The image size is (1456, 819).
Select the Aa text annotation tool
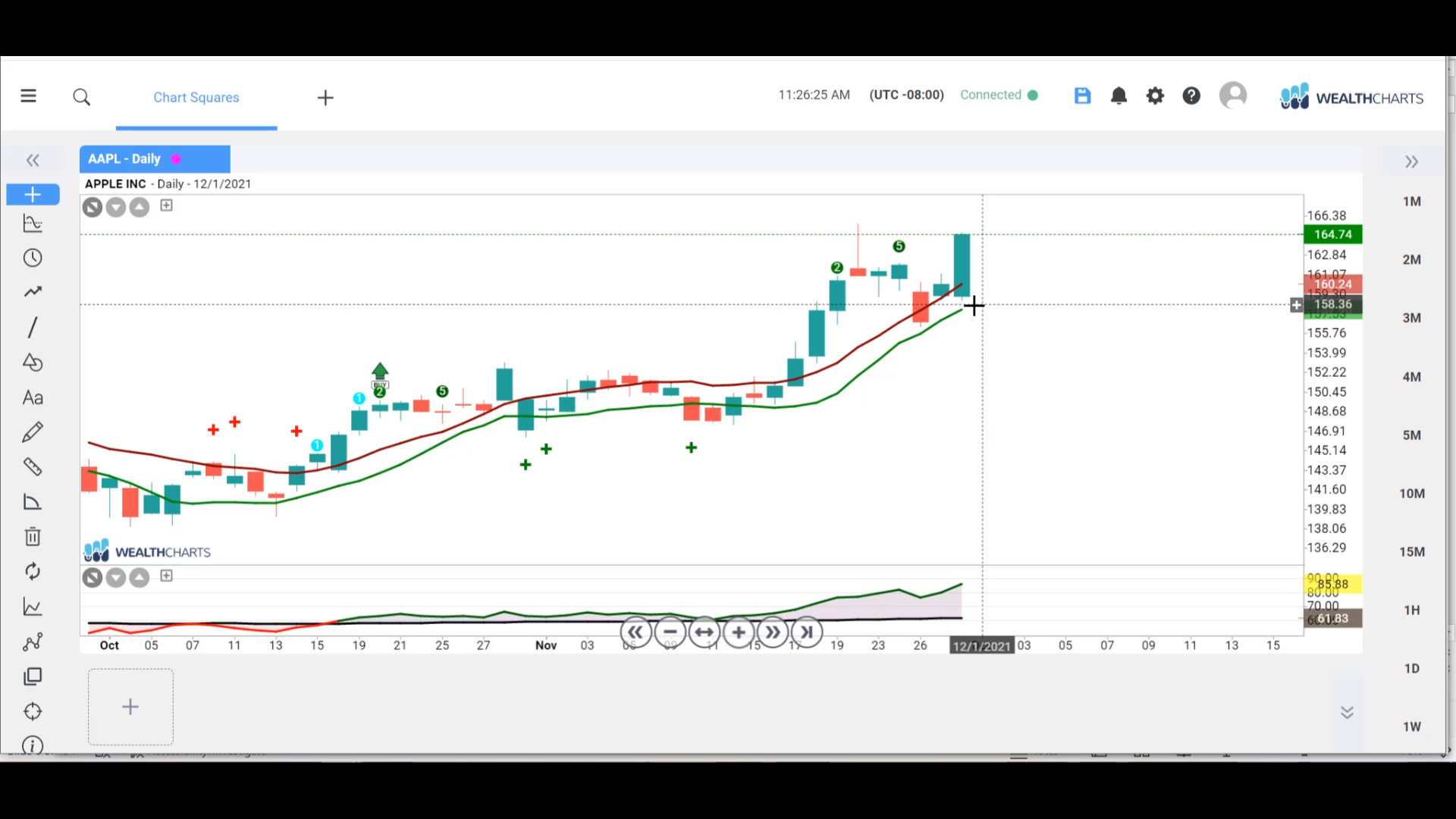tap(33, 398)
